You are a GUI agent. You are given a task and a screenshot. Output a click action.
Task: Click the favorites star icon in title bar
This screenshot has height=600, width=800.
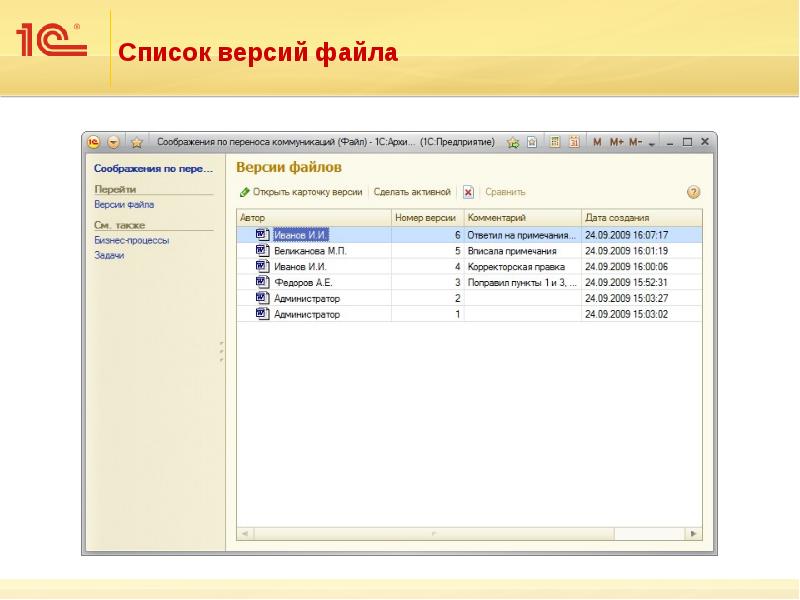click(x=137, y=142)
